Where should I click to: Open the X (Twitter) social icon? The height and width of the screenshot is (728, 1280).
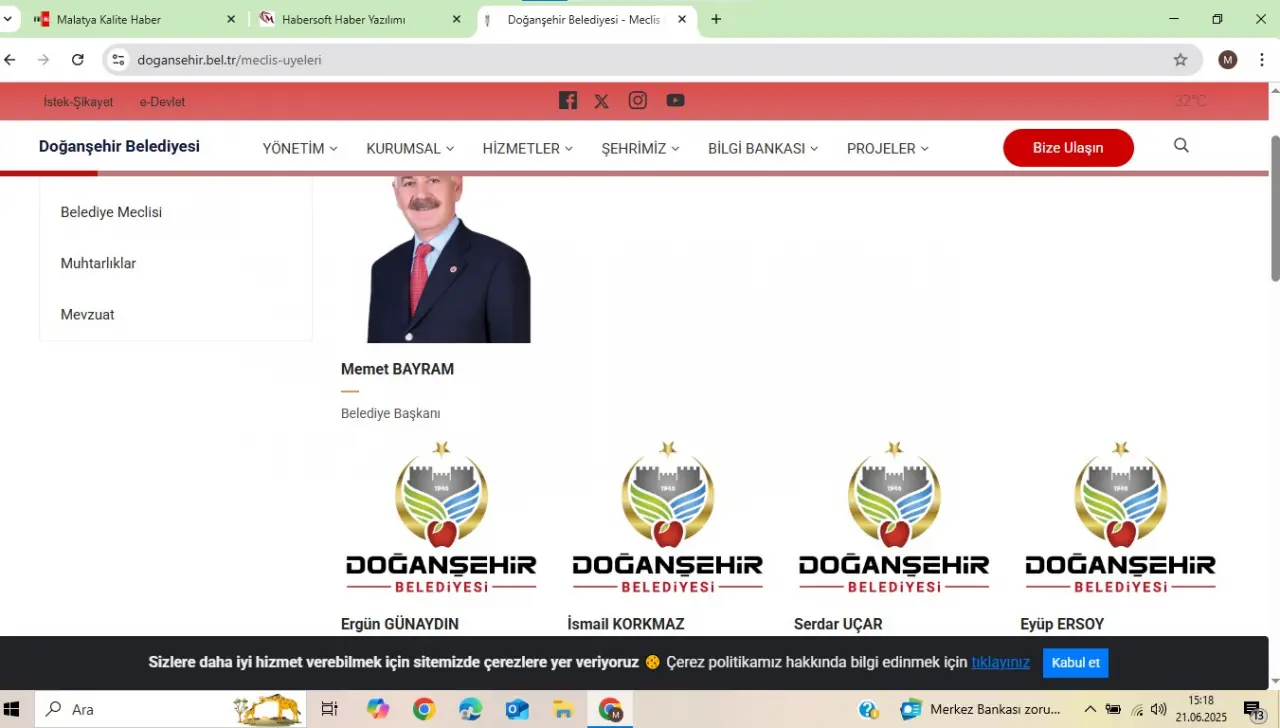pyautogui.click(x=601, y=101)
